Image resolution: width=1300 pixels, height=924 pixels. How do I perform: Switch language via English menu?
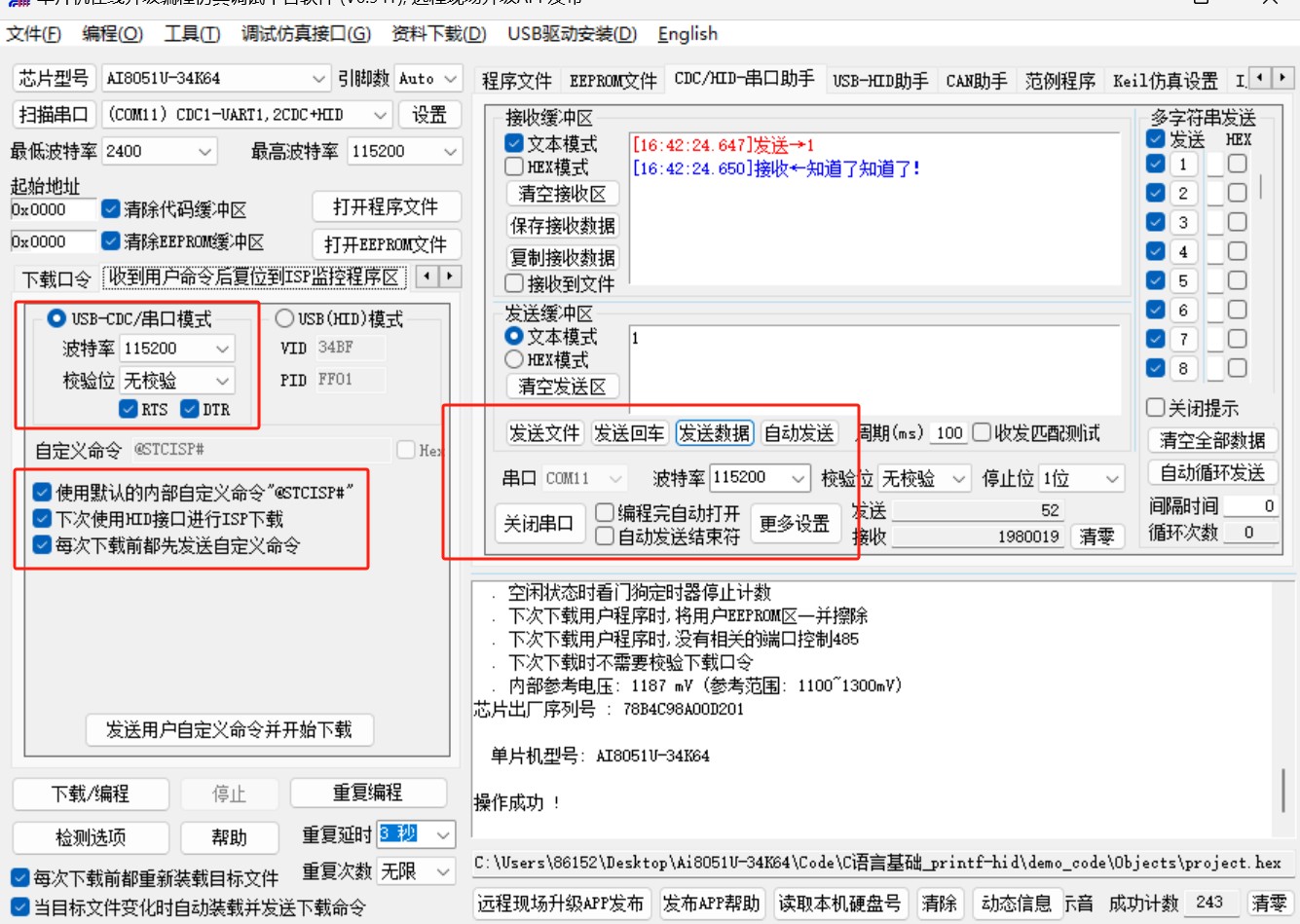point(687,34)
